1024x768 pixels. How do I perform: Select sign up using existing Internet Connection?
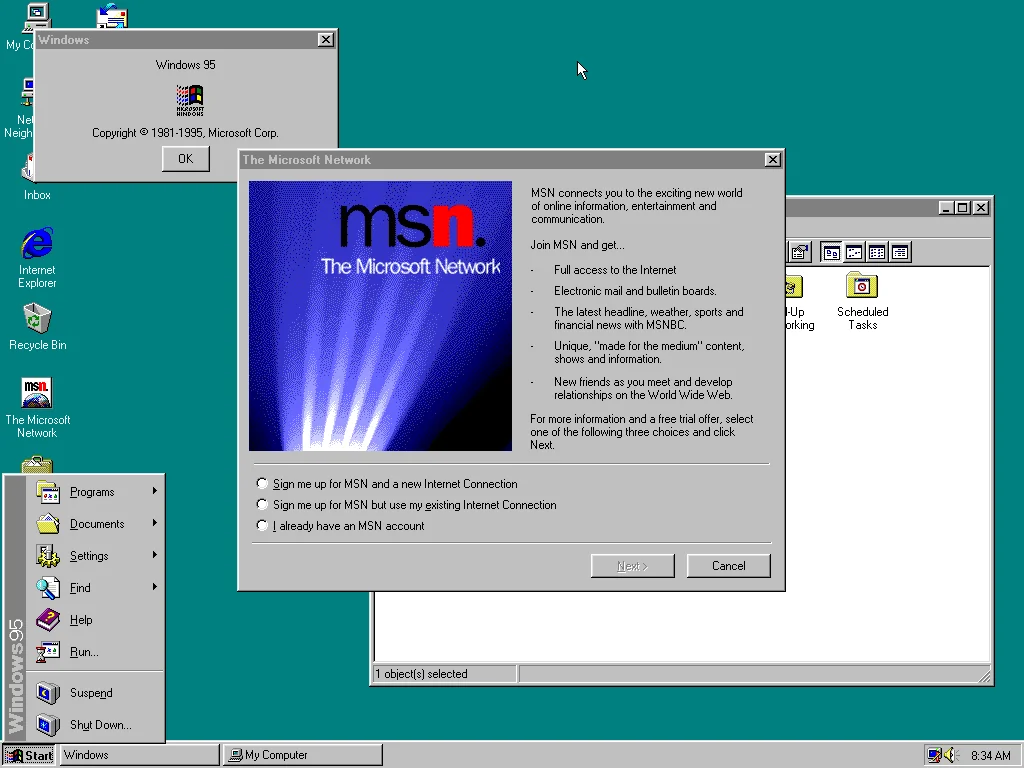(263, 505)
